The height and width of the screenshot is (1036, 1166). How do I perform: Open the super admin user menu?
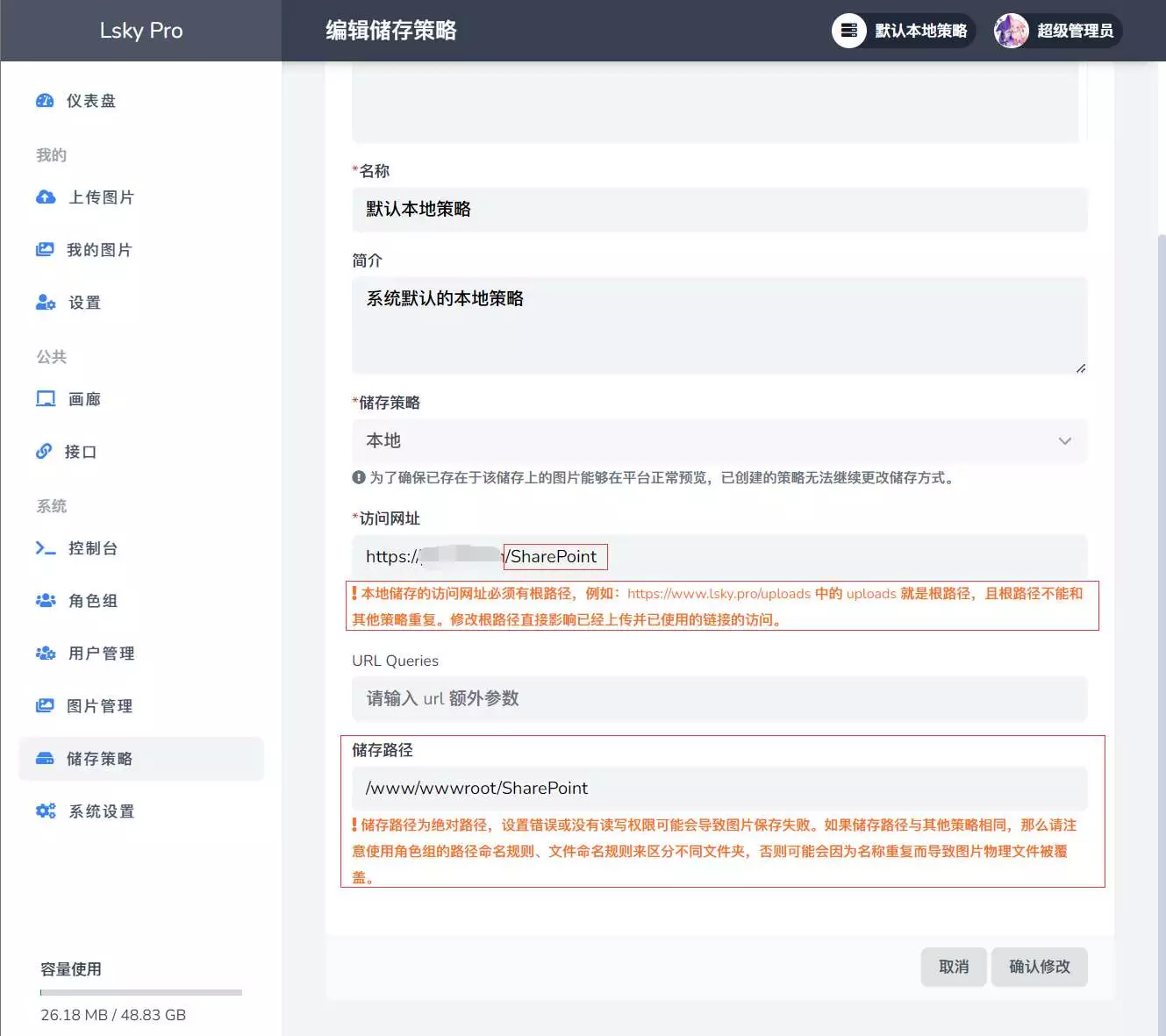coord(1057,31)
